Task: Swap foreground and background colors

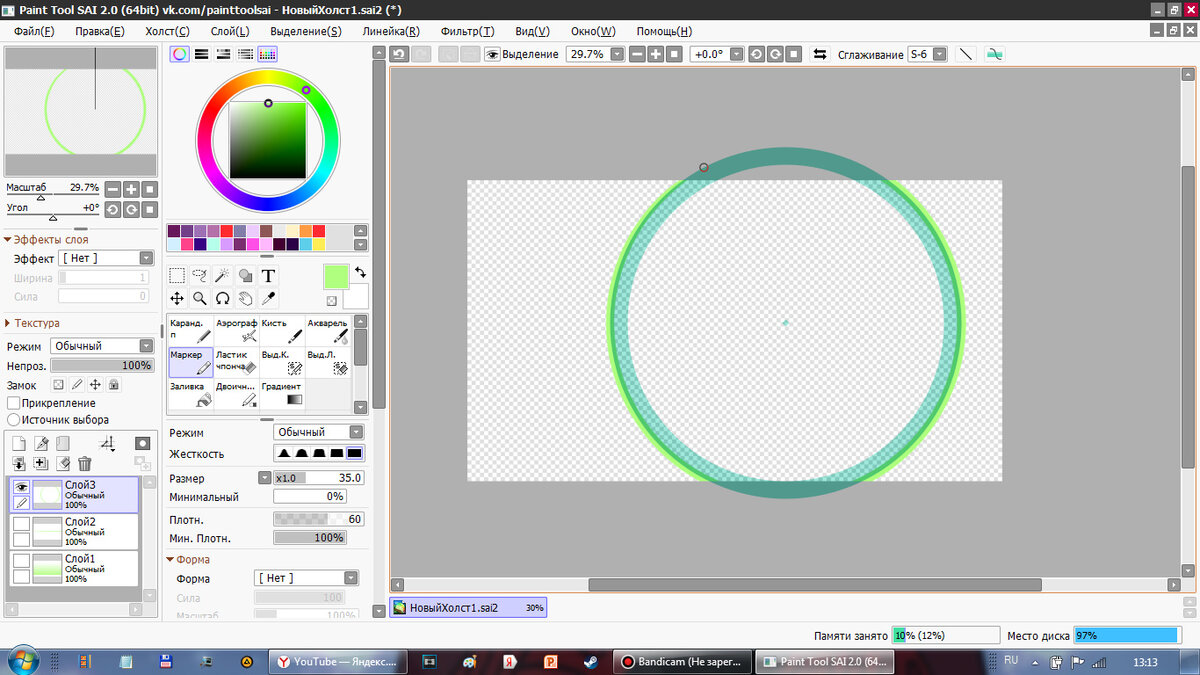Action: [360, 272]
